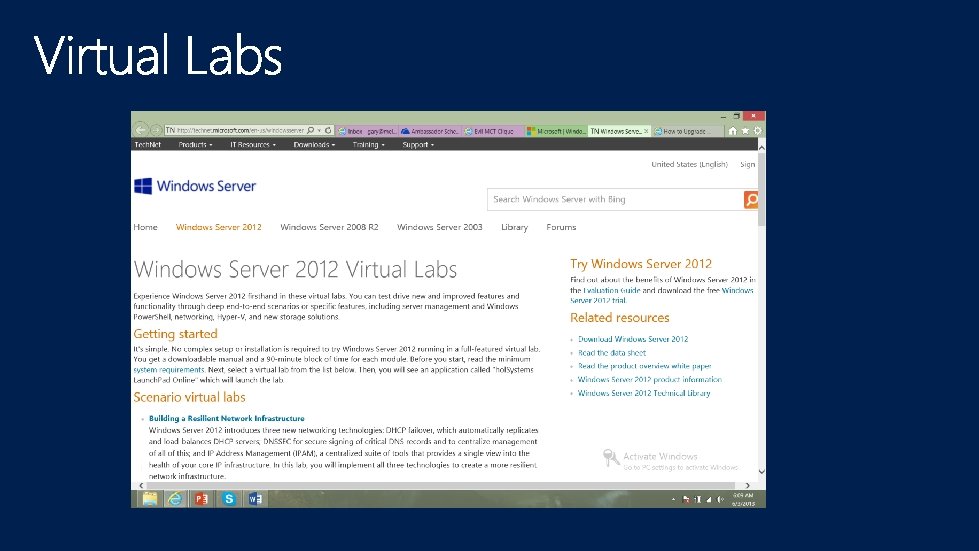Click the vertical scrollbar down arrow

tap(761, 472)
